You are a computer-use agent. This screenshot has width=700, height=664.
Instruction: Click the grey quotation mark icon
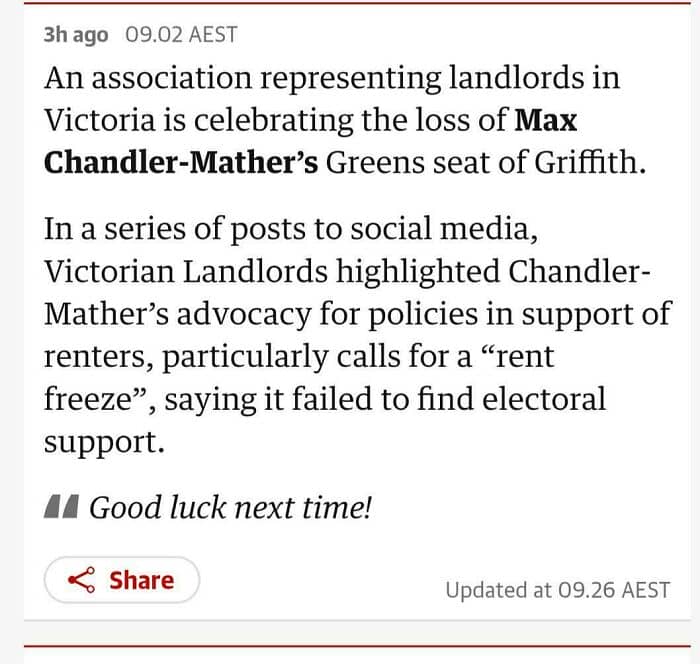tap(61, 508)
